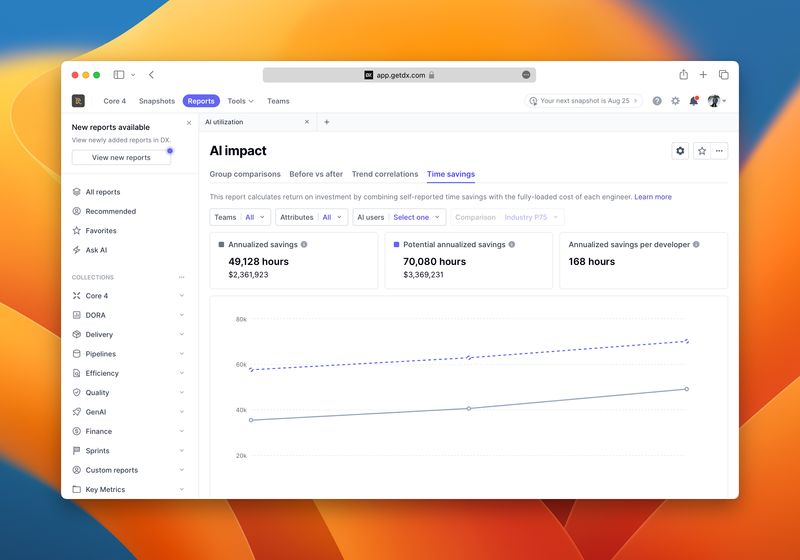The image size is (800, 560).
Task: Follow the Learn more link
Action: (x=653, y=197)
